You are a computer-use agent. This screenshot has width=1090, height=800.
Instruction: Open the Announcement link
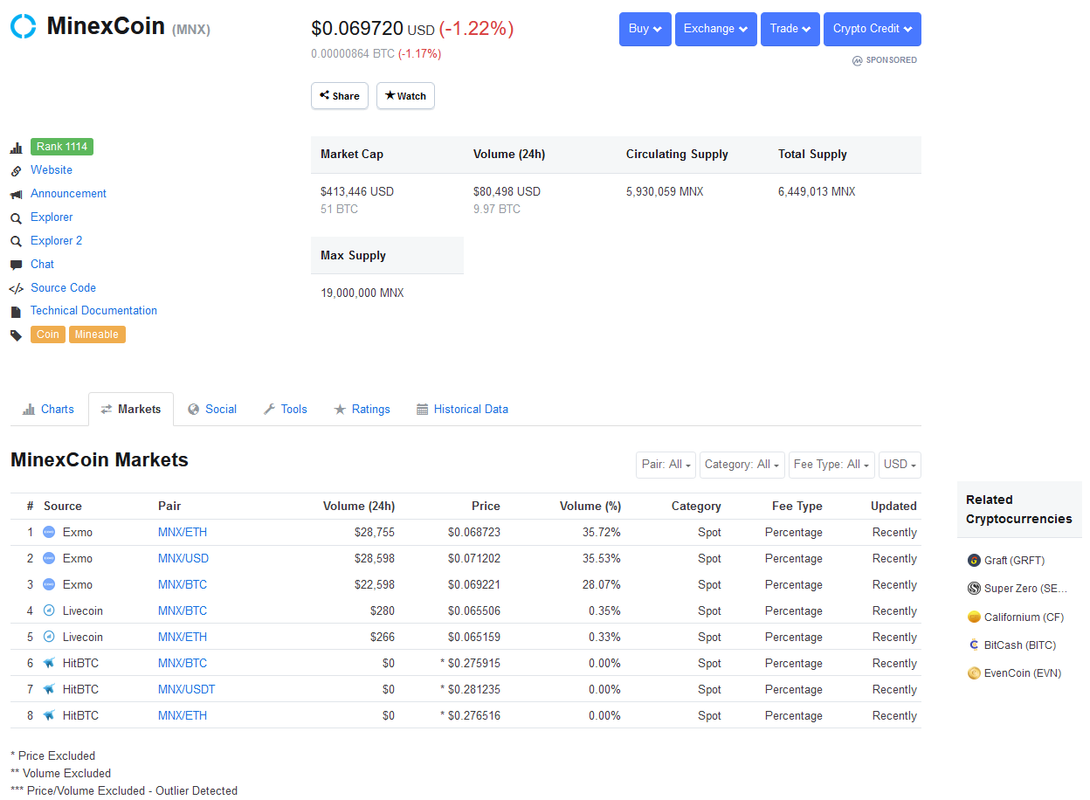68,194
